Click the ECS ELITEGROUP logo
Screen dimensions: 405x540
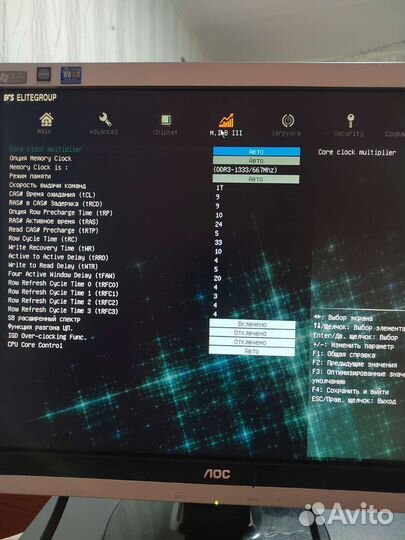30,98
